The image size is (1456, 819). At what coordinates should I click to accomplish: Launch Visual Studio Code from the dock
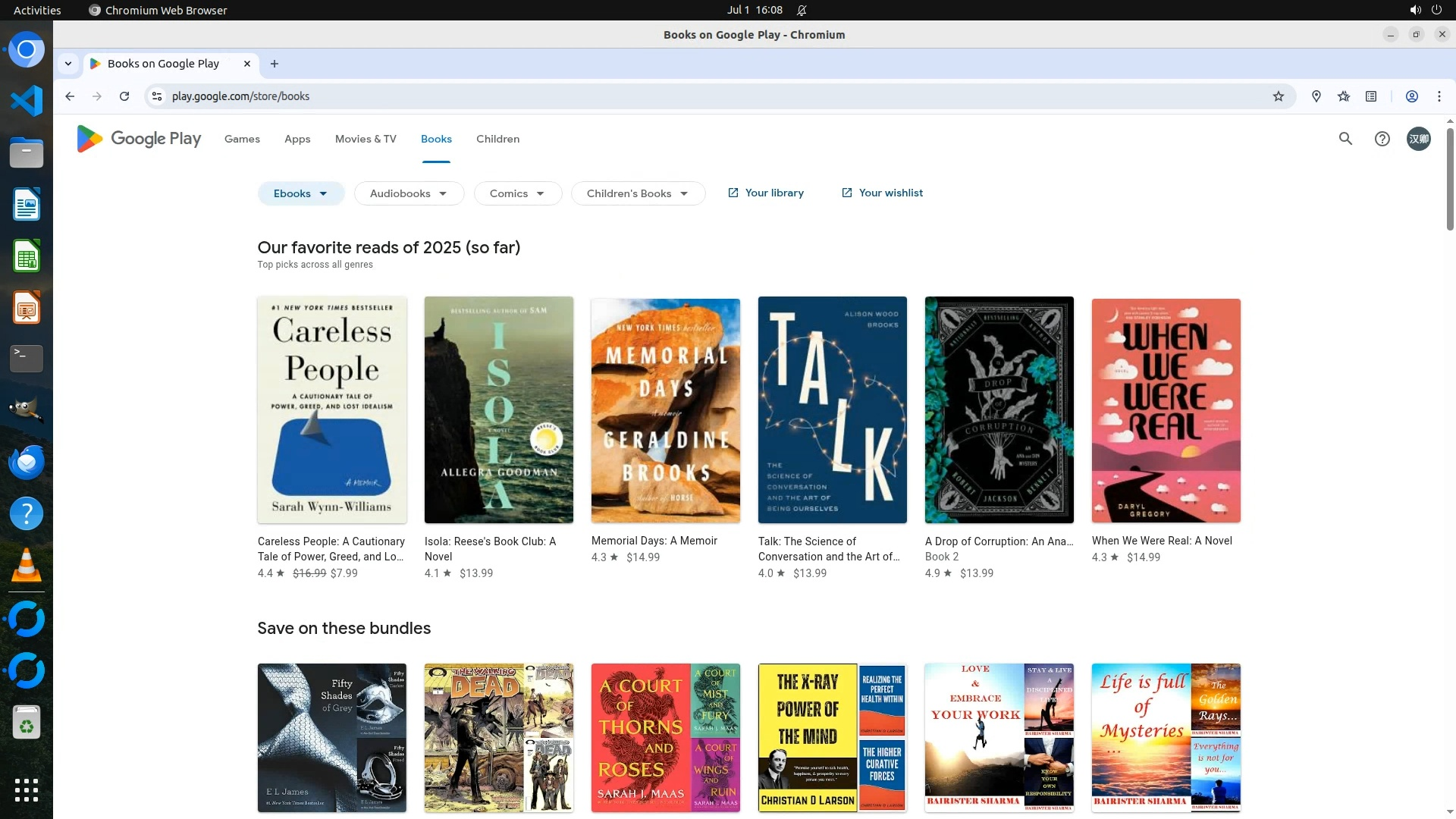pos(27,101)
